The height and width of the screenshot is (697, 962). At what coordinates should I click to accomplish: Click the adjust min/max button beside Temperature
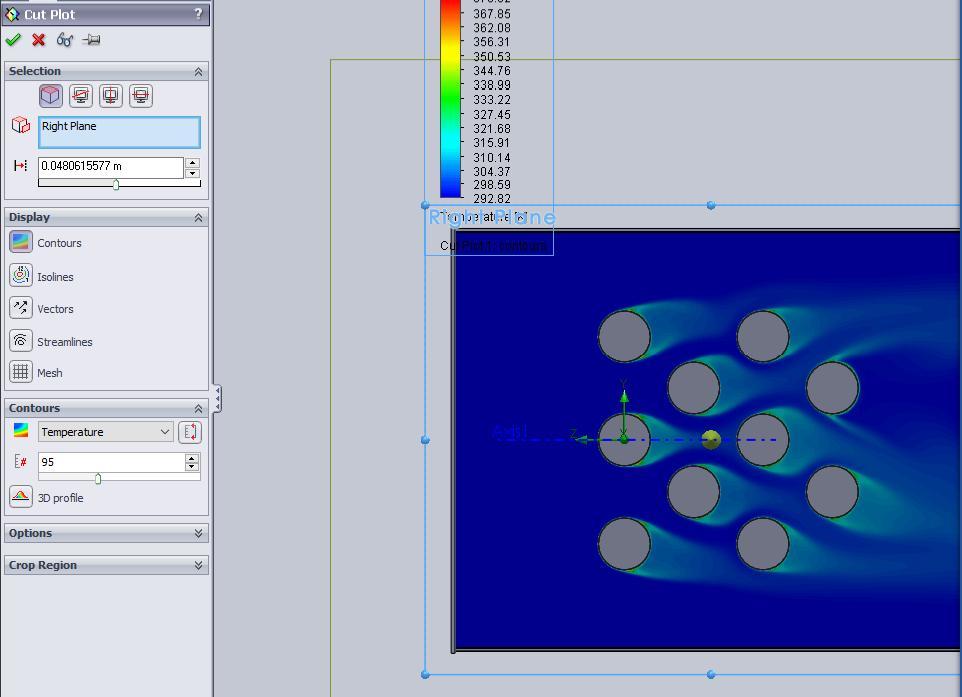(190, 432)
